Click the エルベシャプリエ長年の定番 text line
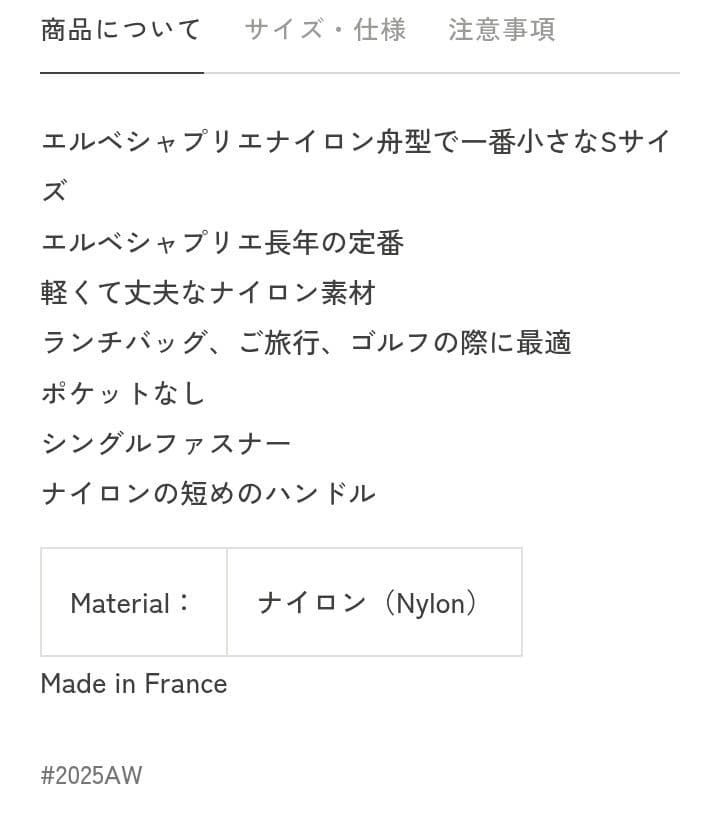This screenshot has width=720, height=828. [222, 242]
